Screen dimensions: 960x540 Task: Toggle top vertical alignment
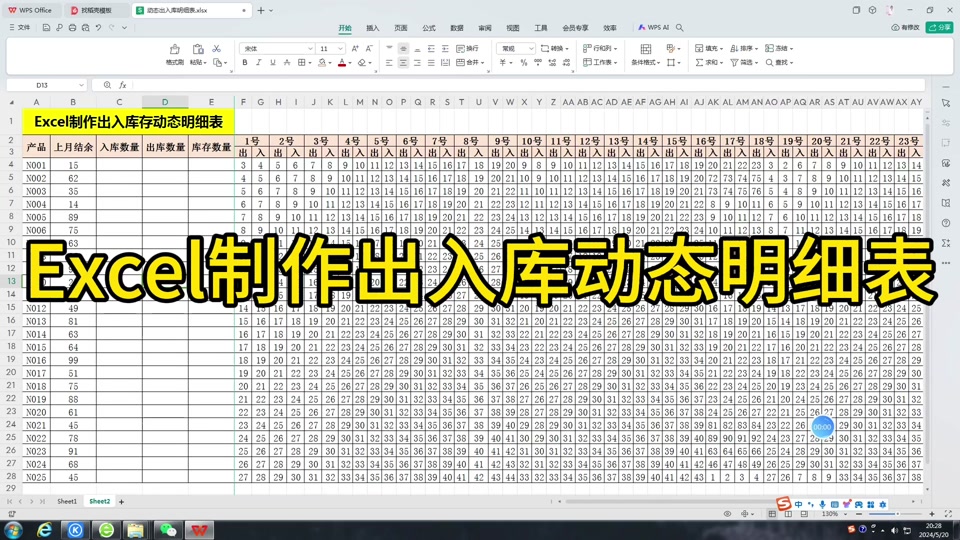(x=389, y=48)
